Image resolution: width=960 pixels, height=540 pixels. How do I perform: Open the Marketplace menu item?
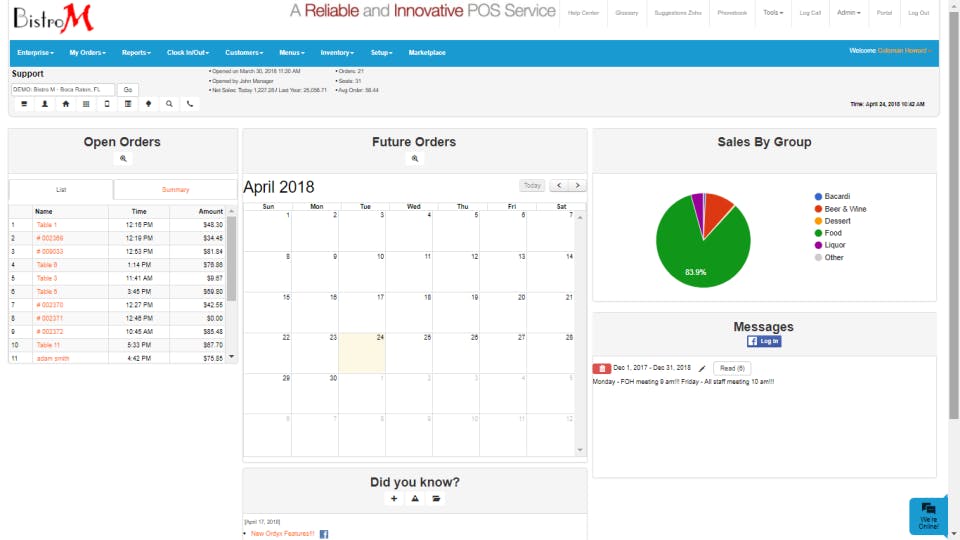427,53
